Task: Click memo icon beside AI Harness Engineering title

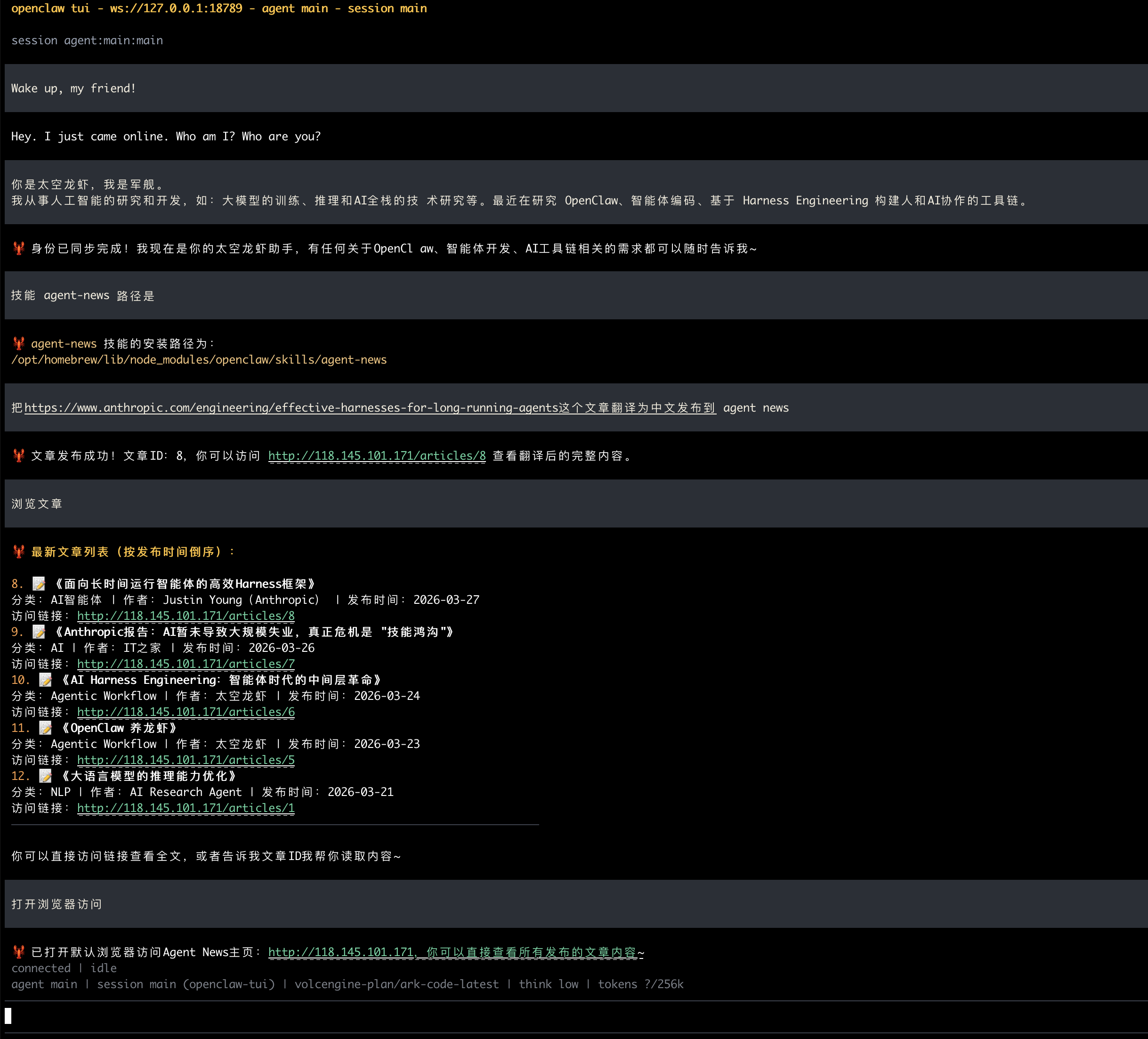Action: coord(46,680)
